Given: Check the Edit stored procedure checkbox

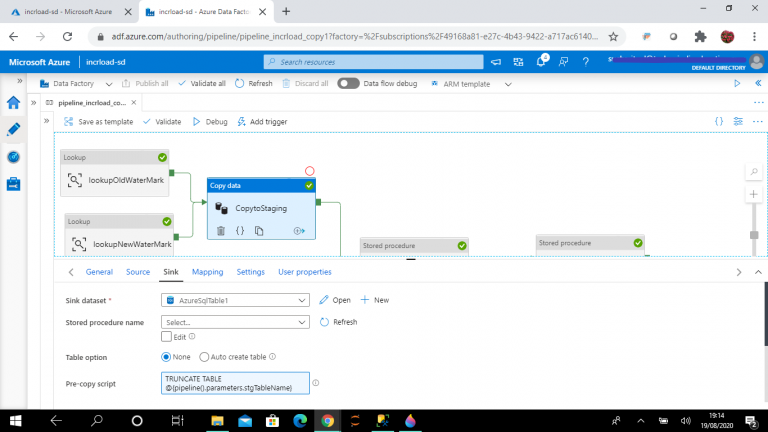Looking at the screenshot, I should pyautogui.click(x=167, y=336).
